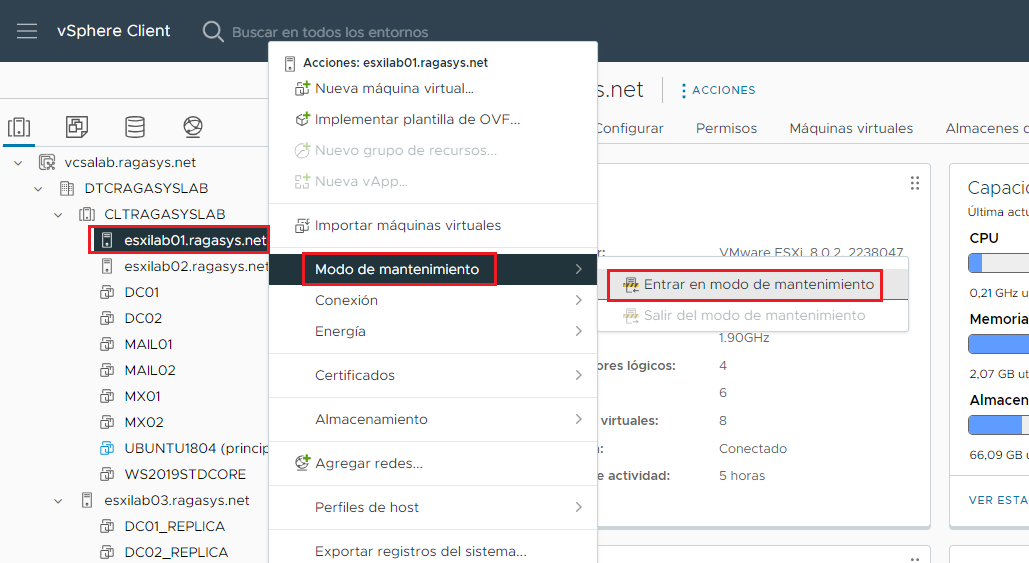Switch to the Permisos tab
This screenshot has width=1029, height=563.
click(726, 129)
